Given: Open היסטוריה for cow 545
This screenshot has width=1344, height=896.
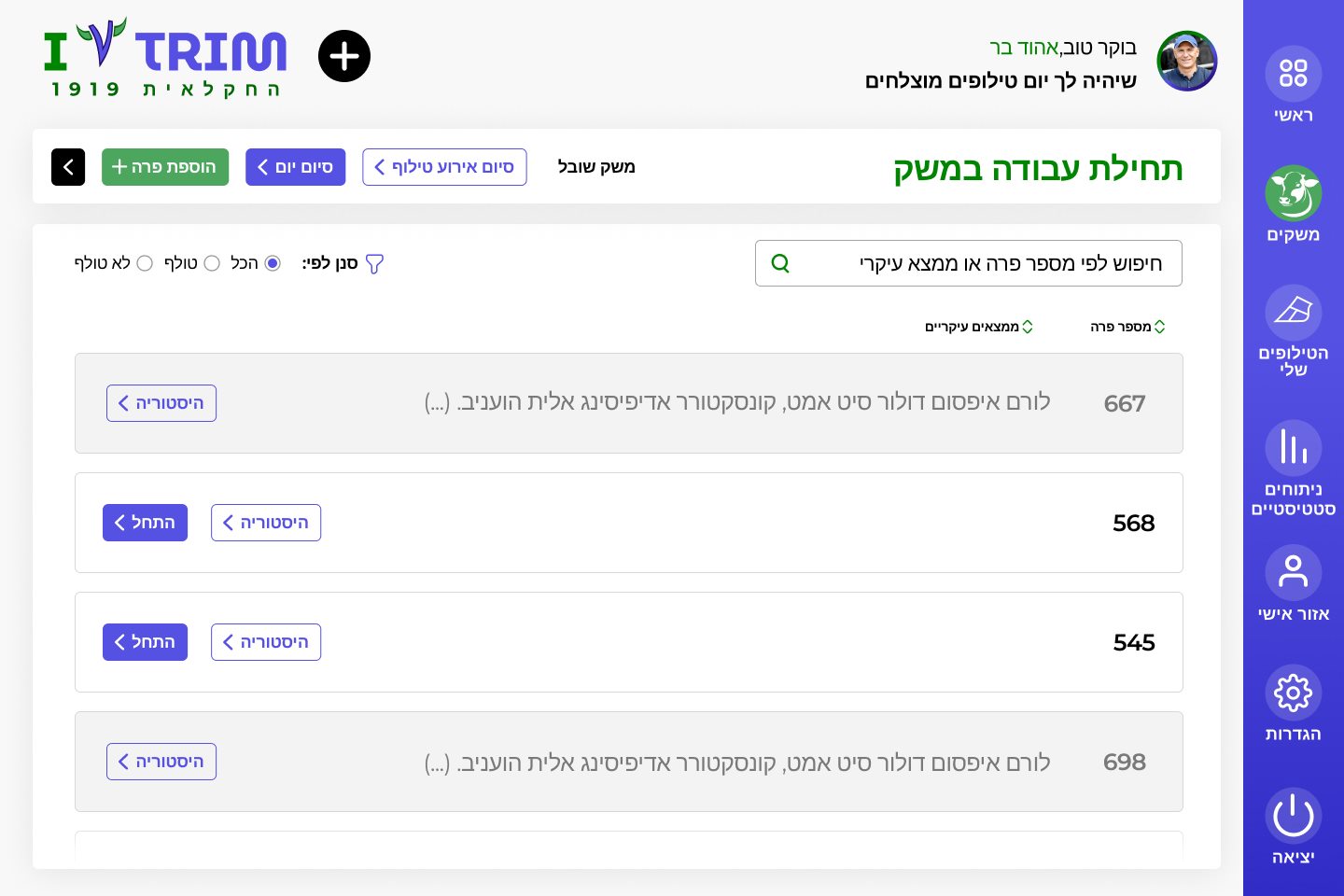Looking at the screenshot, I should click(x=266, y=642).
